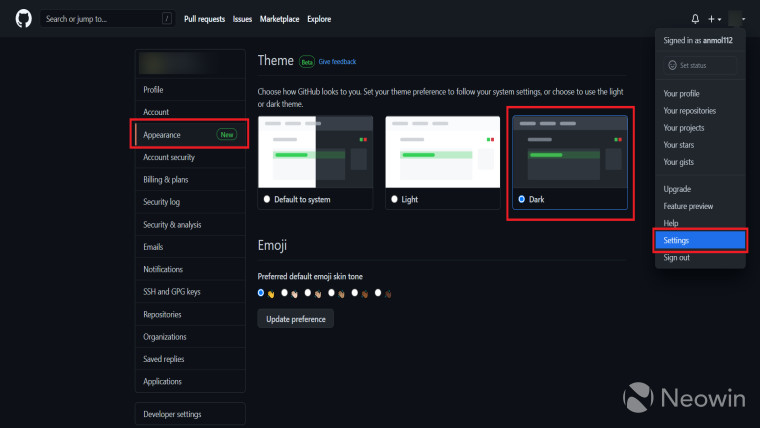760x428 pixels.
Task: Open Repositories settings in sidebar
Action: 190,314
